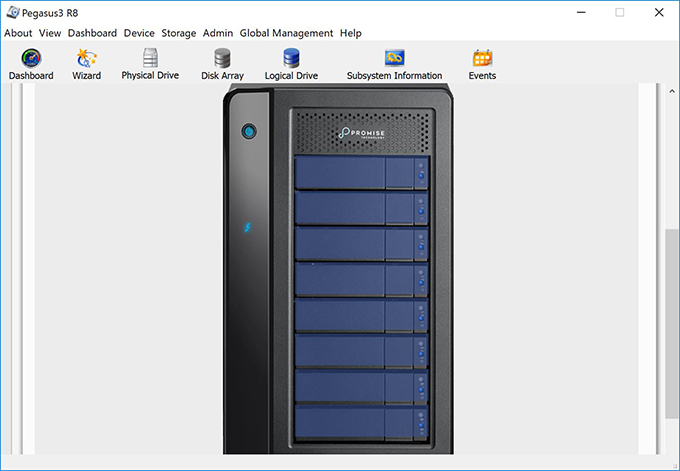The height and width of the screenshot is (471, 680).
Task: Open the Dashboard toolbar icon
Action: click(x=31, y=65)
